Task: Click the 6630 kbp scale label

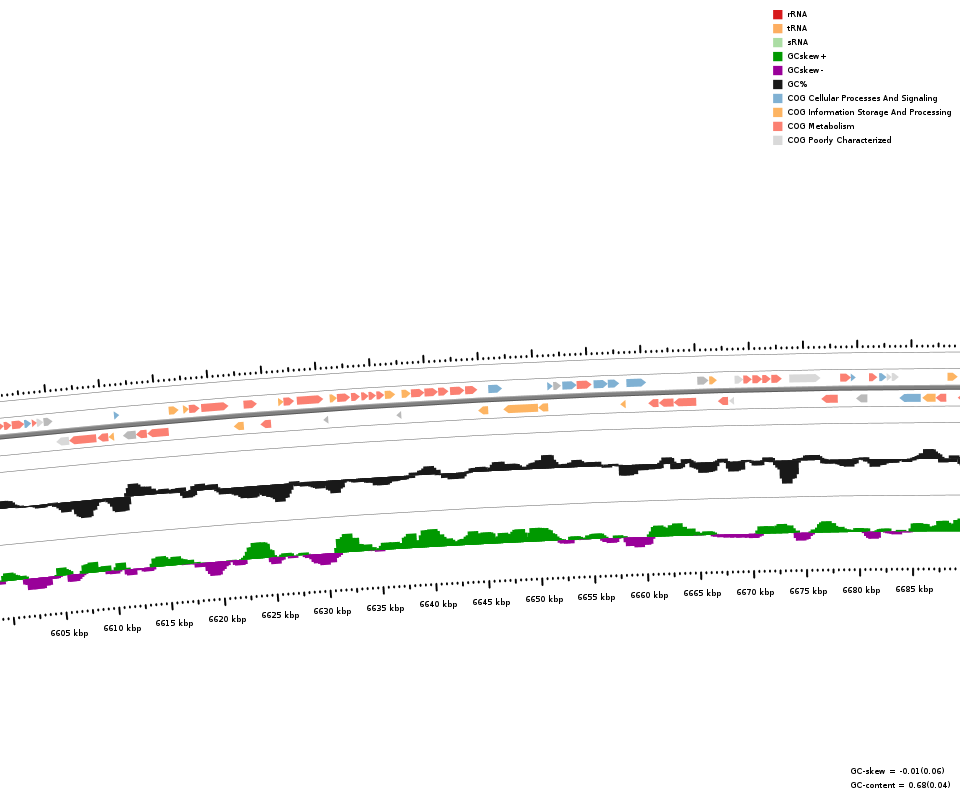Action: click(x=332, y=611)
